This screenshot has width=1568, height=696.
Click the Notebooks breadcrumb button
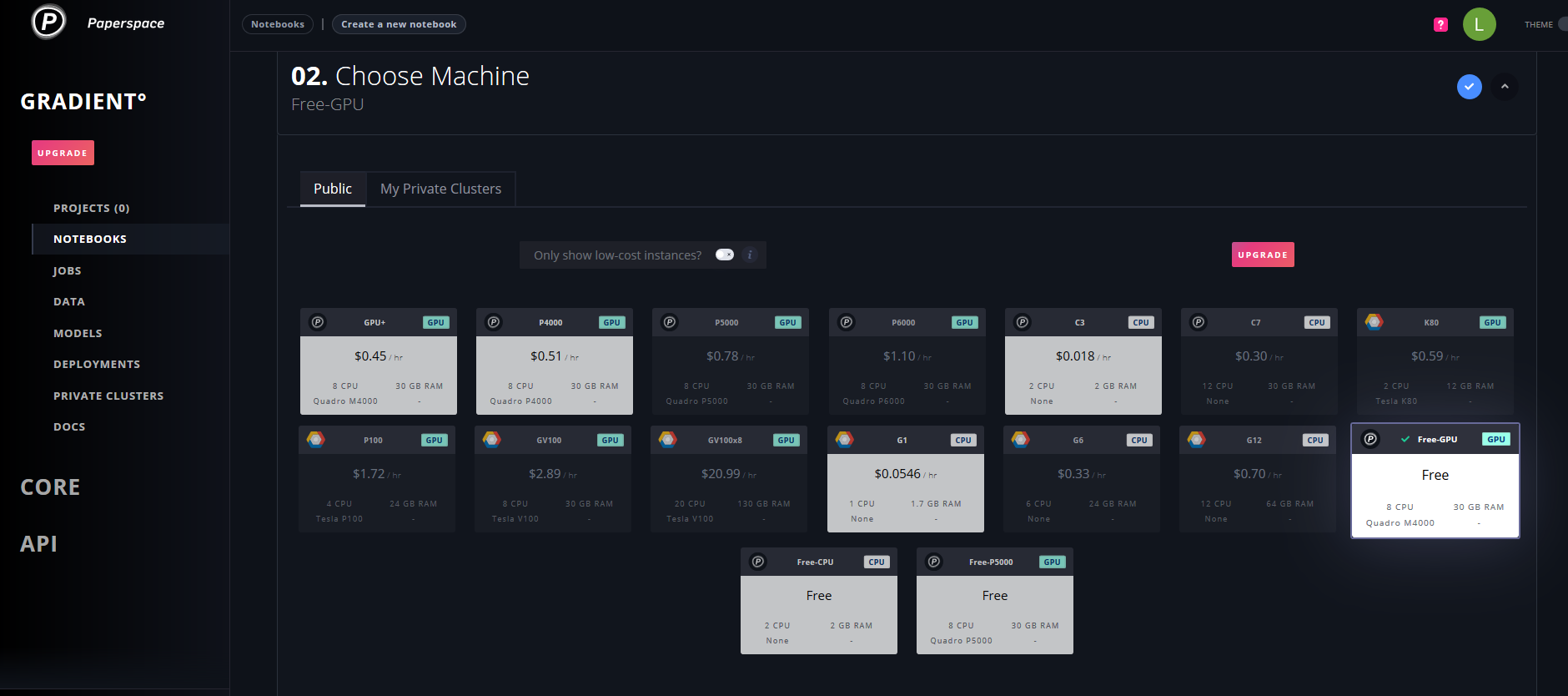278,24
